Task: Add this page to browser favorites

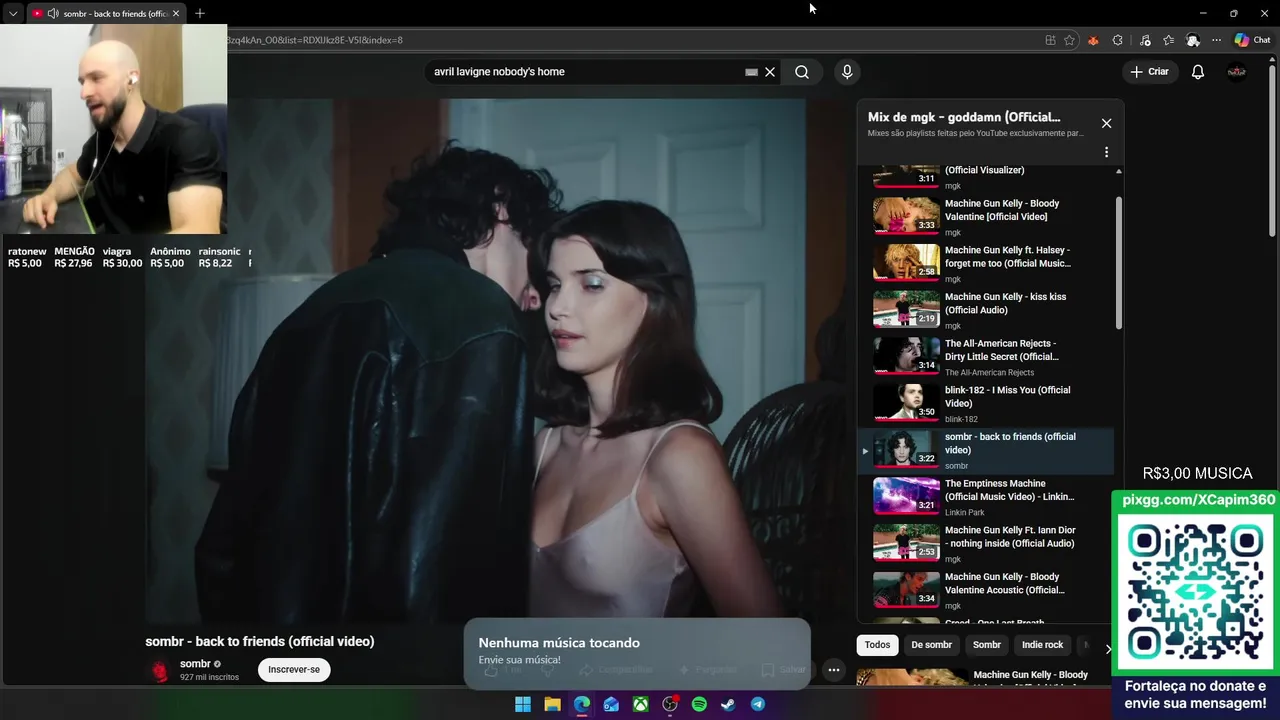Action: pyautogui.click(x=1069, y=40)
